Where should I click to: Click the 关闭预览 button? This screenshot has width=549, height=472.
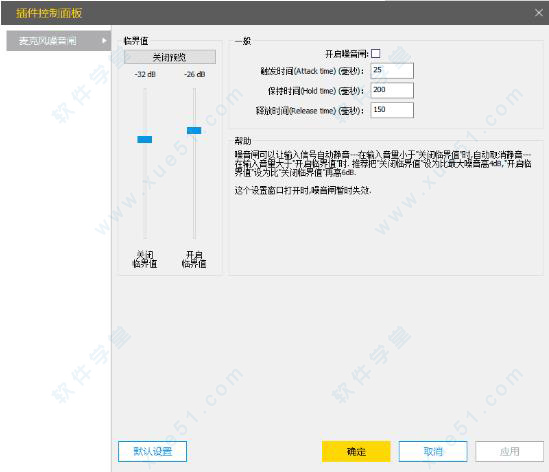click(170, 57)
